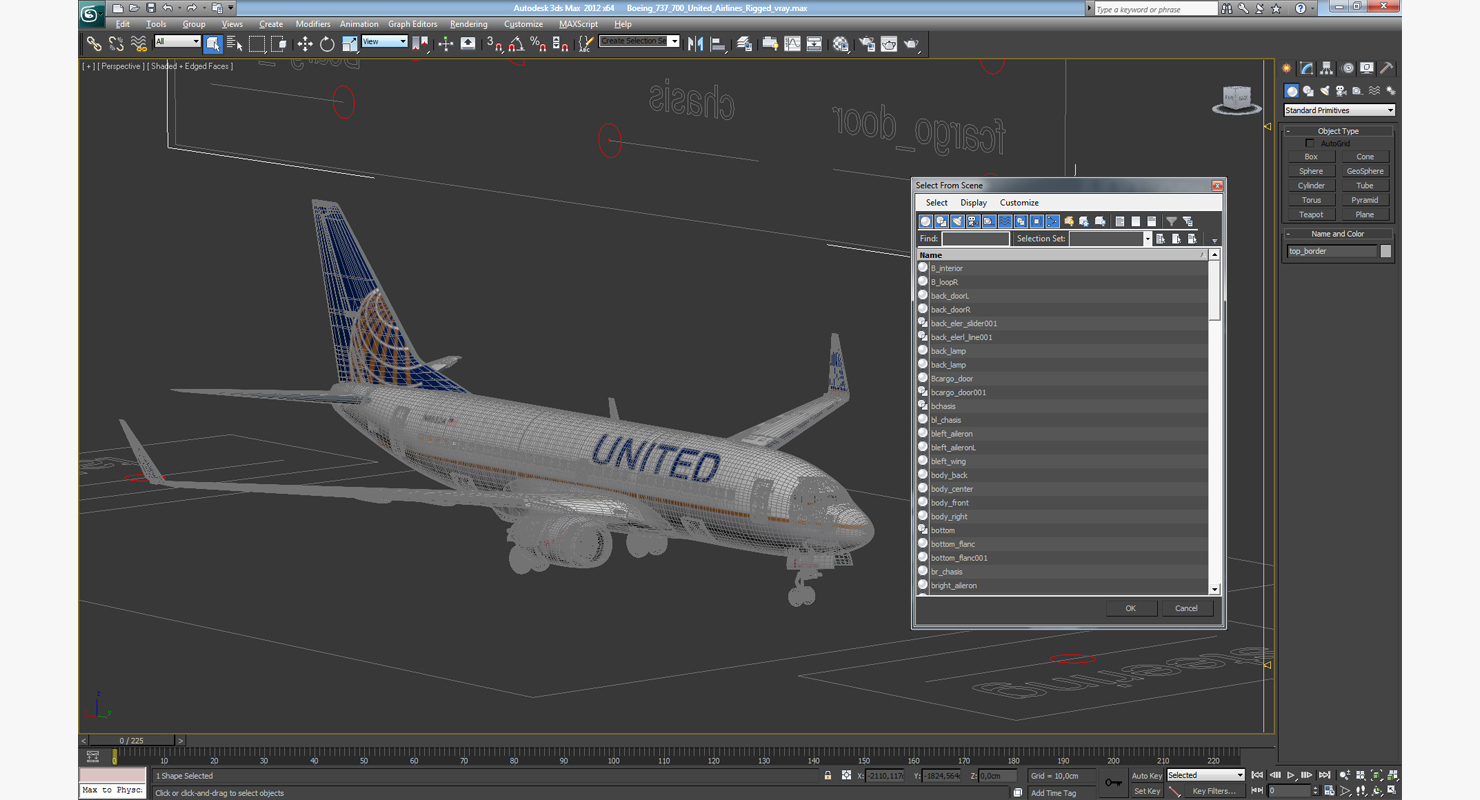Open the reference coordinate 'View' dropdown
The height and width of the screenshot is (800, 1480).
[384, 42]
